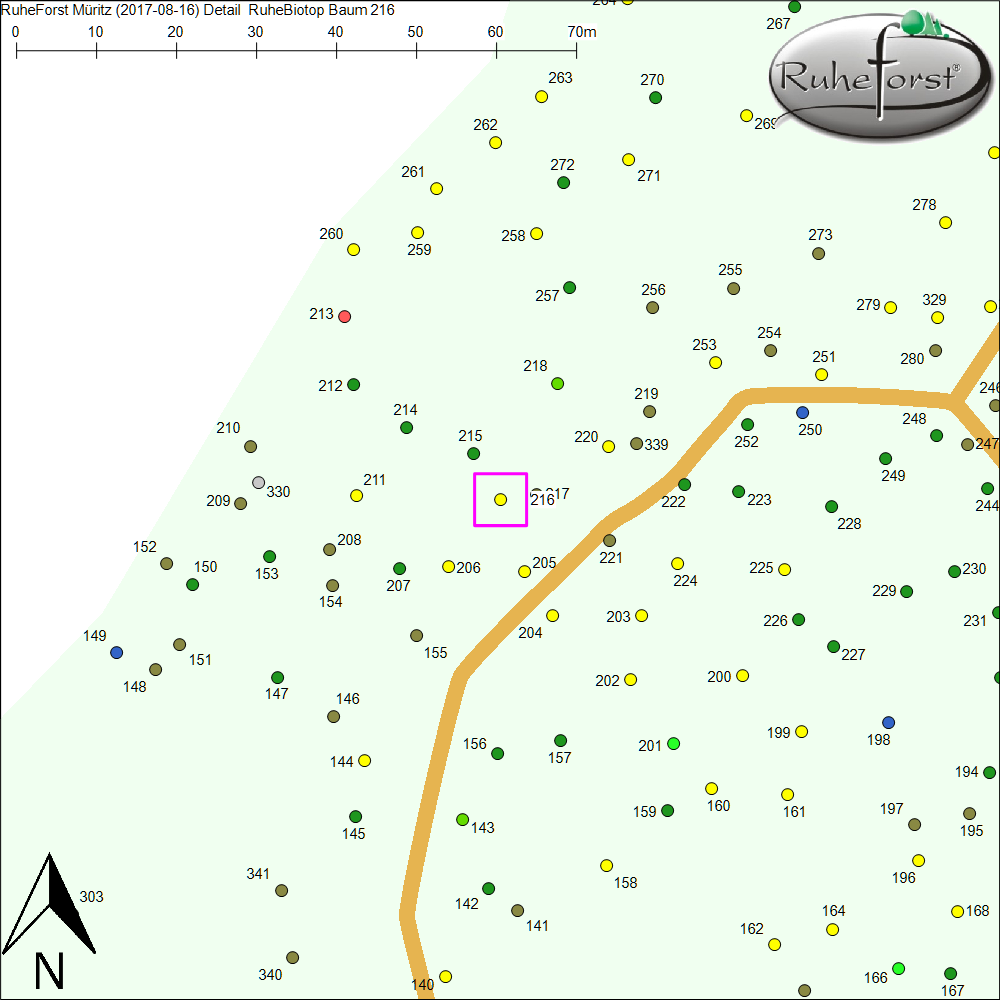1000x1000 pixels.
Task: Click the red tree marker 213
Action: 345,317
